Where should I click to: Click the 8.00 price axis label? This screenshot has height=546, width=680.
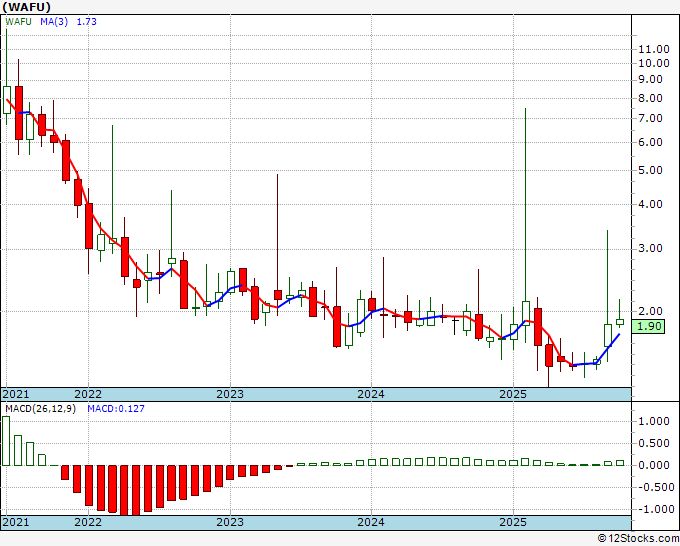(x=650, y=98)
